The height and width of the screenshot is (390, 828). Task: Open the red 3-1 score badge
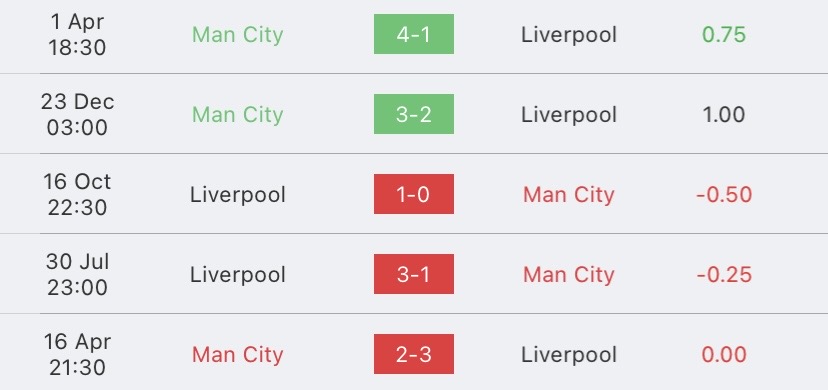(413, 274)
